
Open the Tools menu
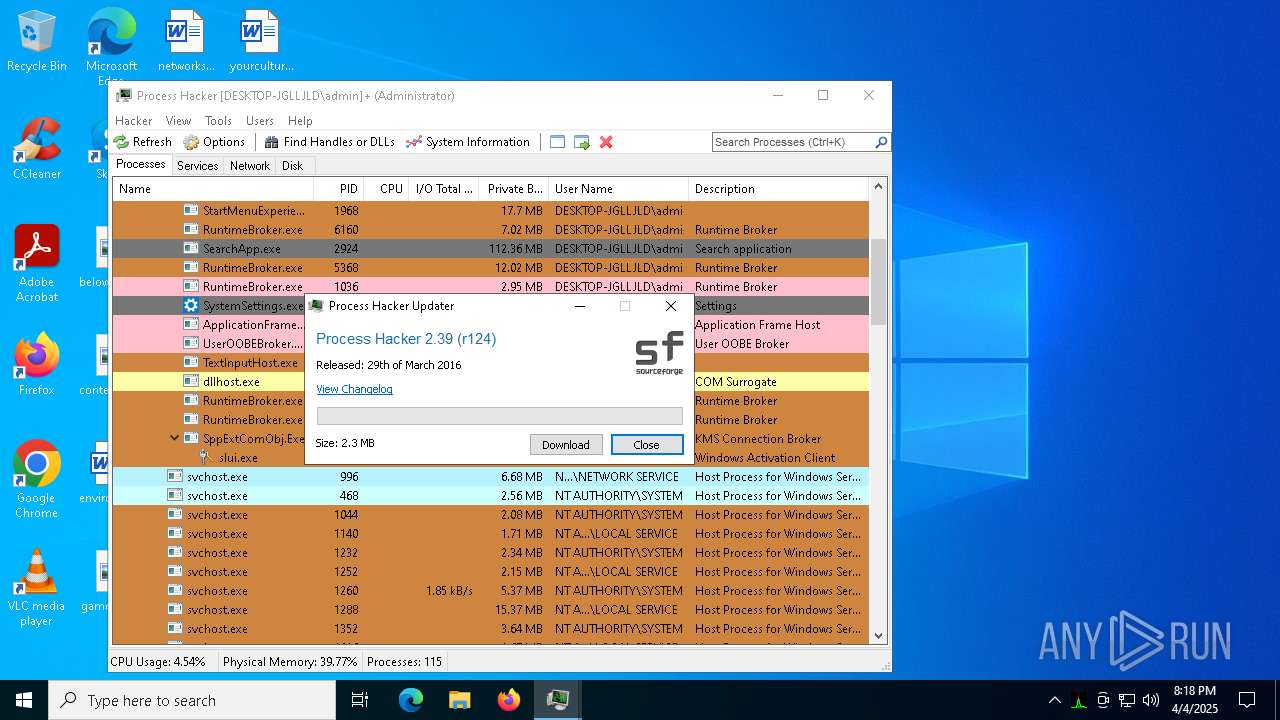click(218, 120)
